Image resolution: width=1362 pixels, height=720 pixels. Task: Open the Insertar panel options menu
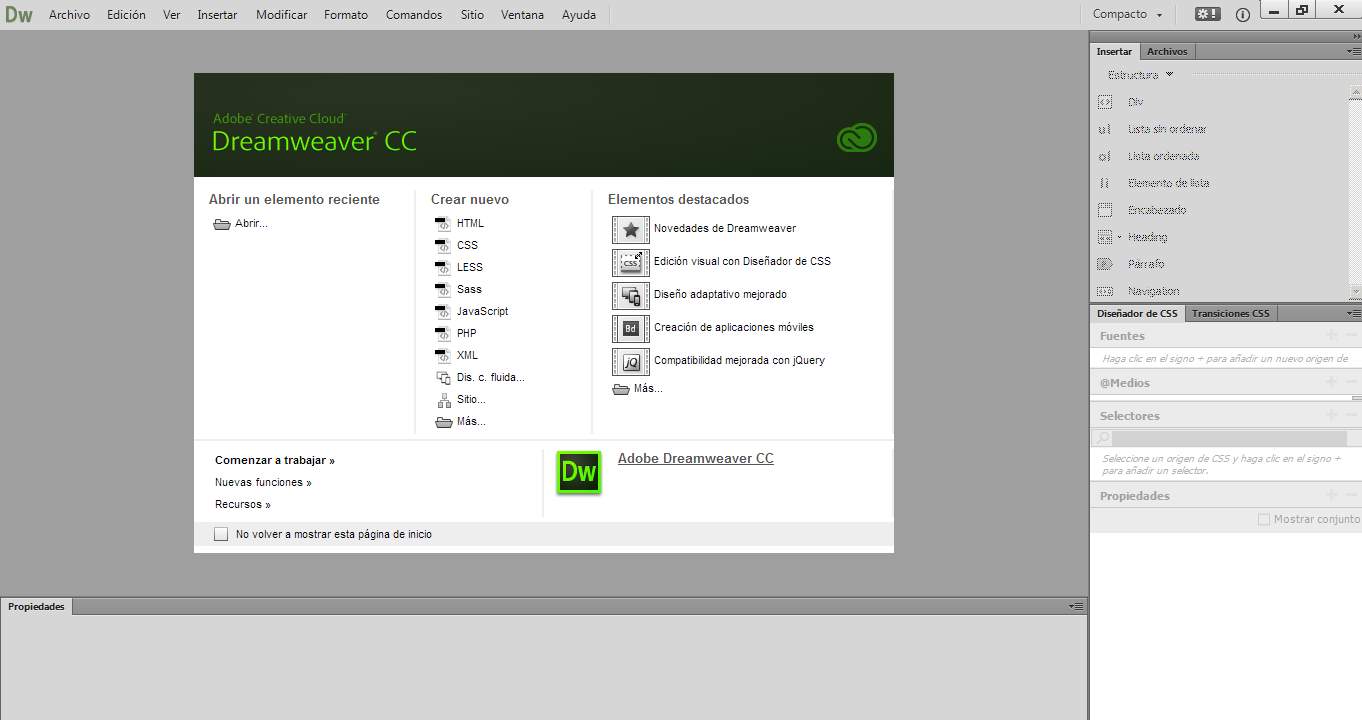[x=1353, y=51]
